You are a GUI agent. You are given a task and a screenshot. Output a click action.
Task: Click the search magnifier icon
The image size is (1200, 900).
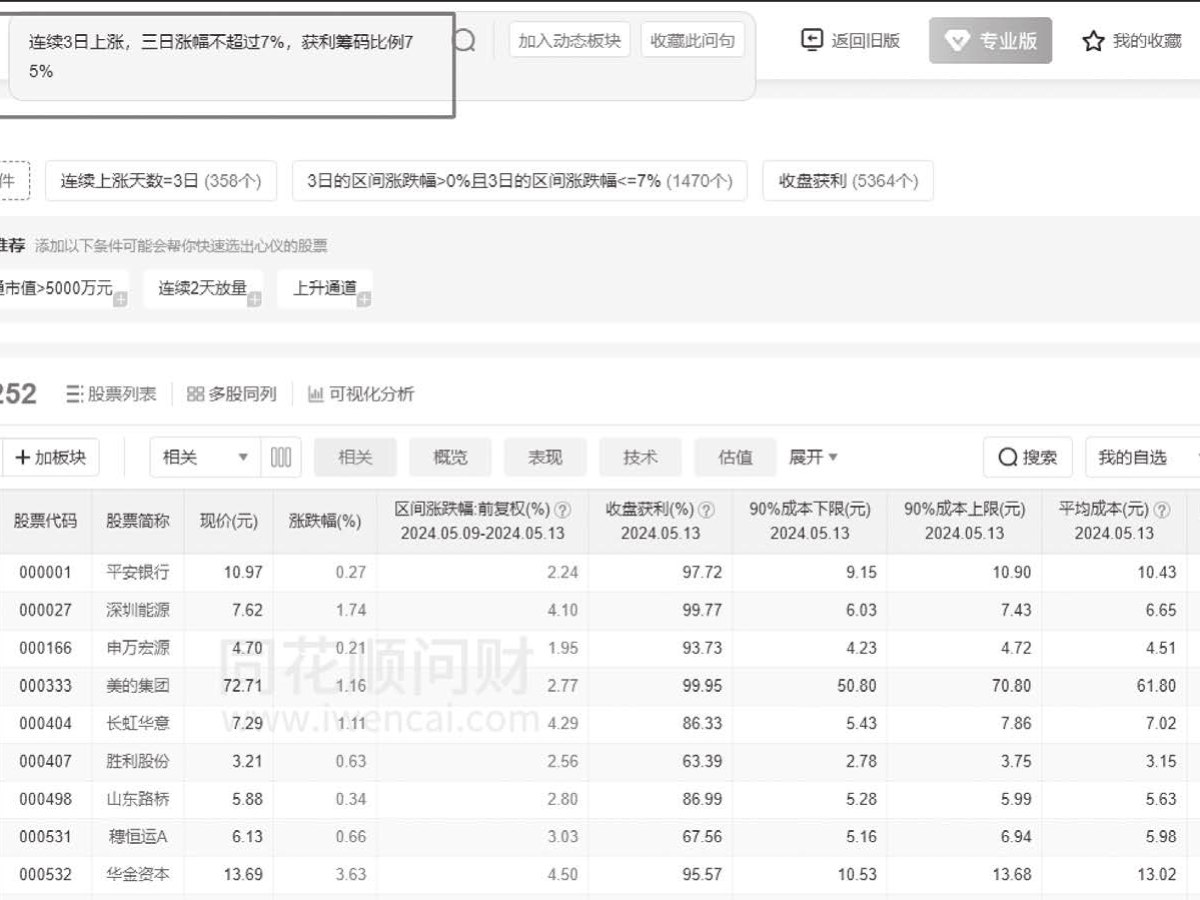[x=465, y=41]
